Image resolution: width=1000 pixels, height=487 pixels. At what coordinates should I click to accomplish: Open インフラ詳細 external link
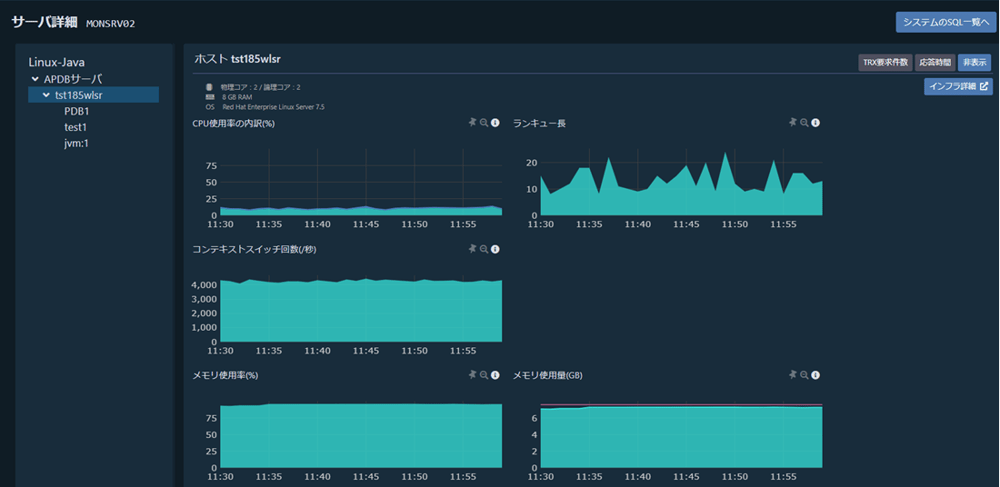point(959,87)
